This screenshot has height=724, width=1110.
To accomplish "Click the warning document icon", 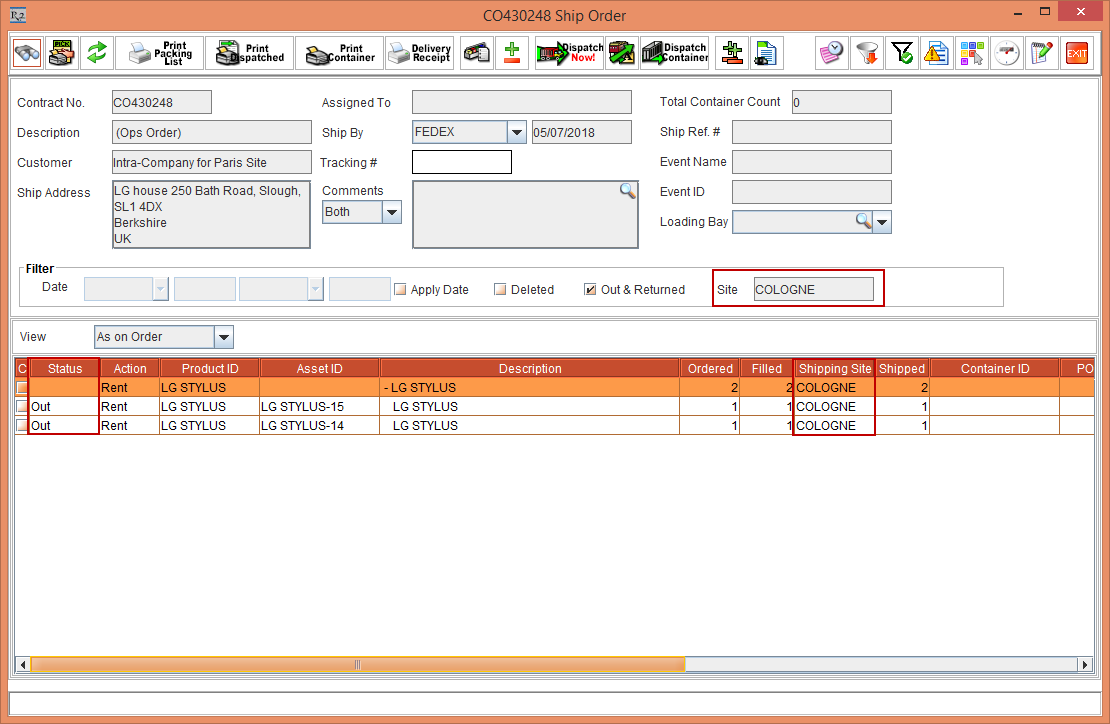I will tap(936, 53).
